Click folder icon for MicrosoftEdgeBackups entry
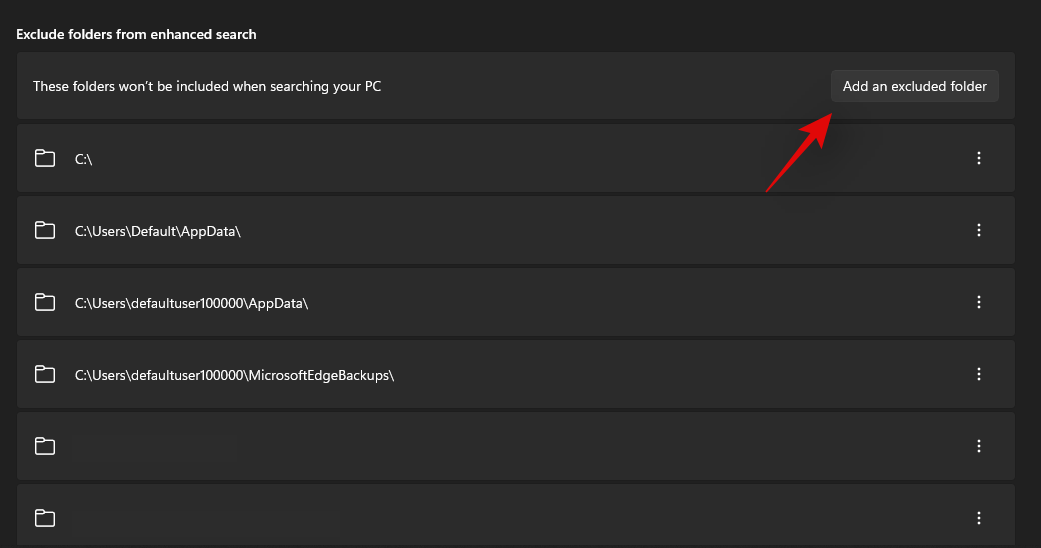Screen dimensions: 1041x548 click(45, 374)
